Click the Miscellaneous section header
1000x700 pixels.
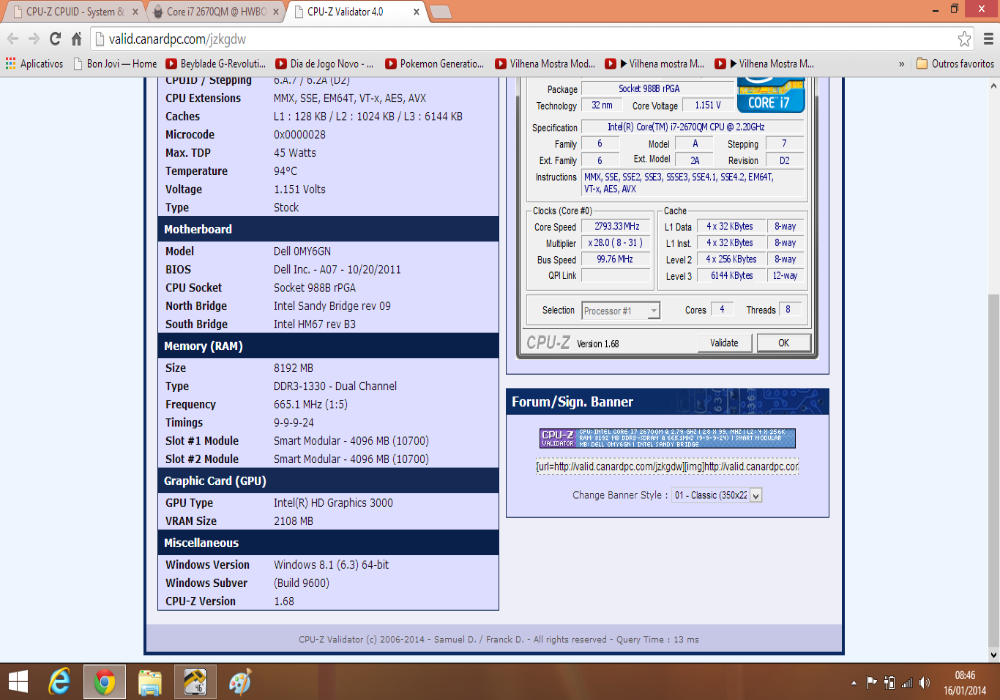click(328, 543)
